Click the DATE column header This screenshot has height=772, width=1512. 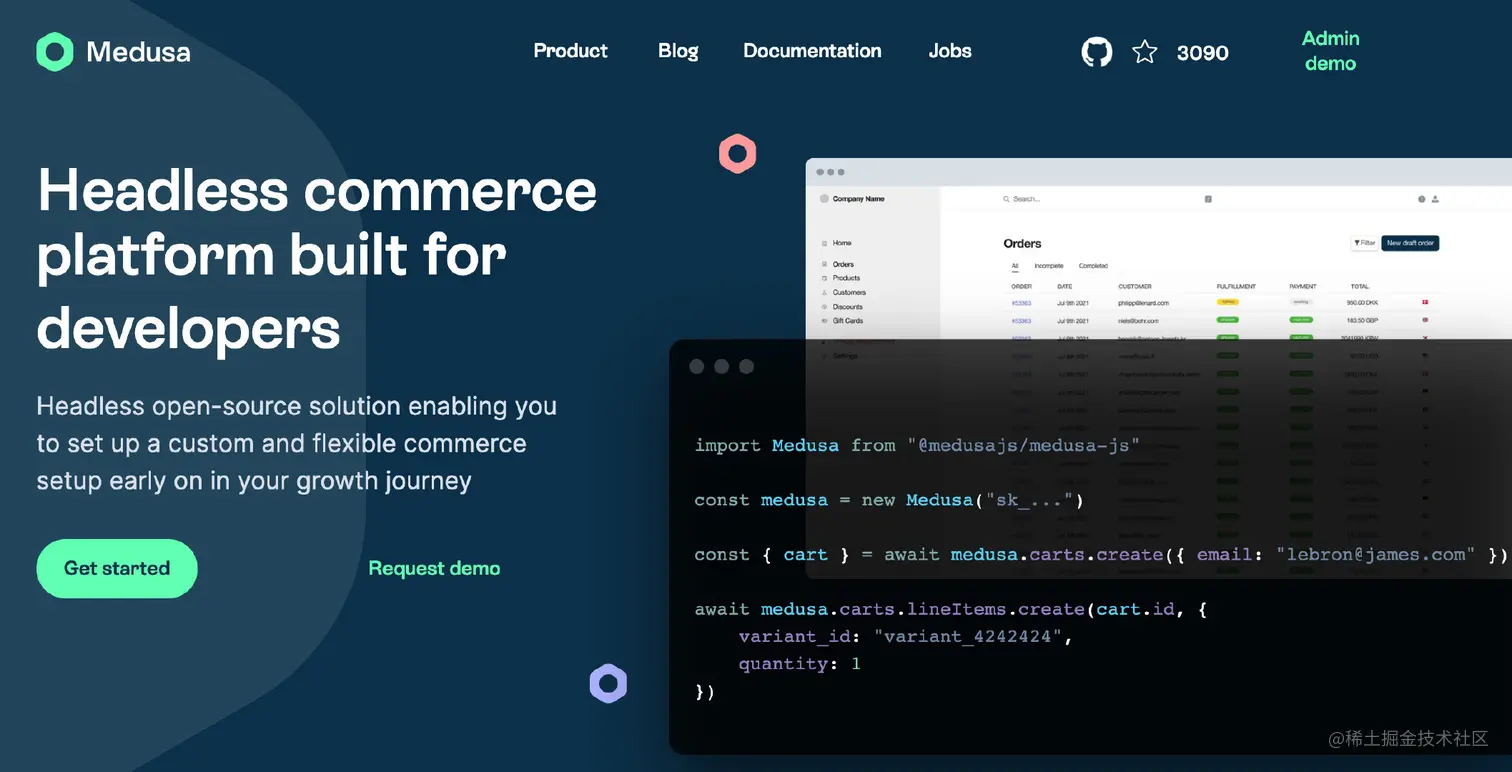pos(1064,287)
